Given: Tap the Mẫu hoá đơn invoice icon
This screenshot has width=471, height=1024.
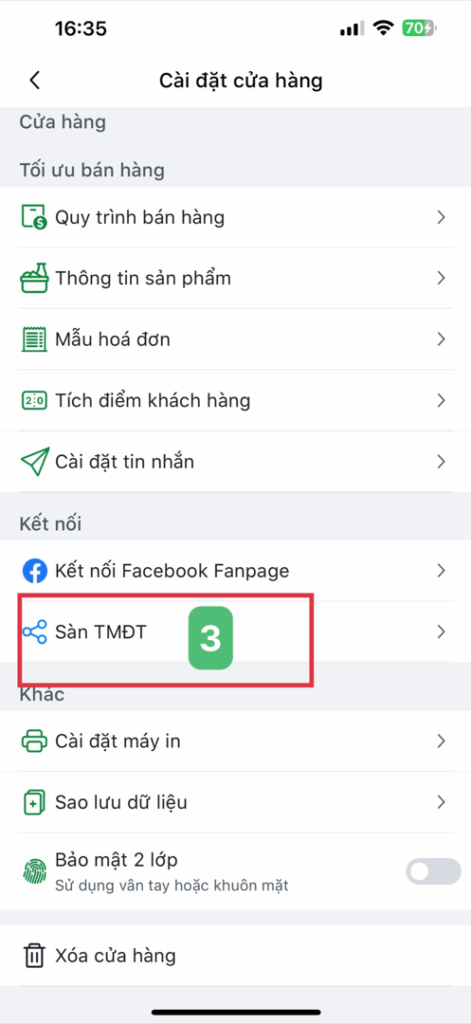Looking at the screenshot, I should click(x=35, y=340).
